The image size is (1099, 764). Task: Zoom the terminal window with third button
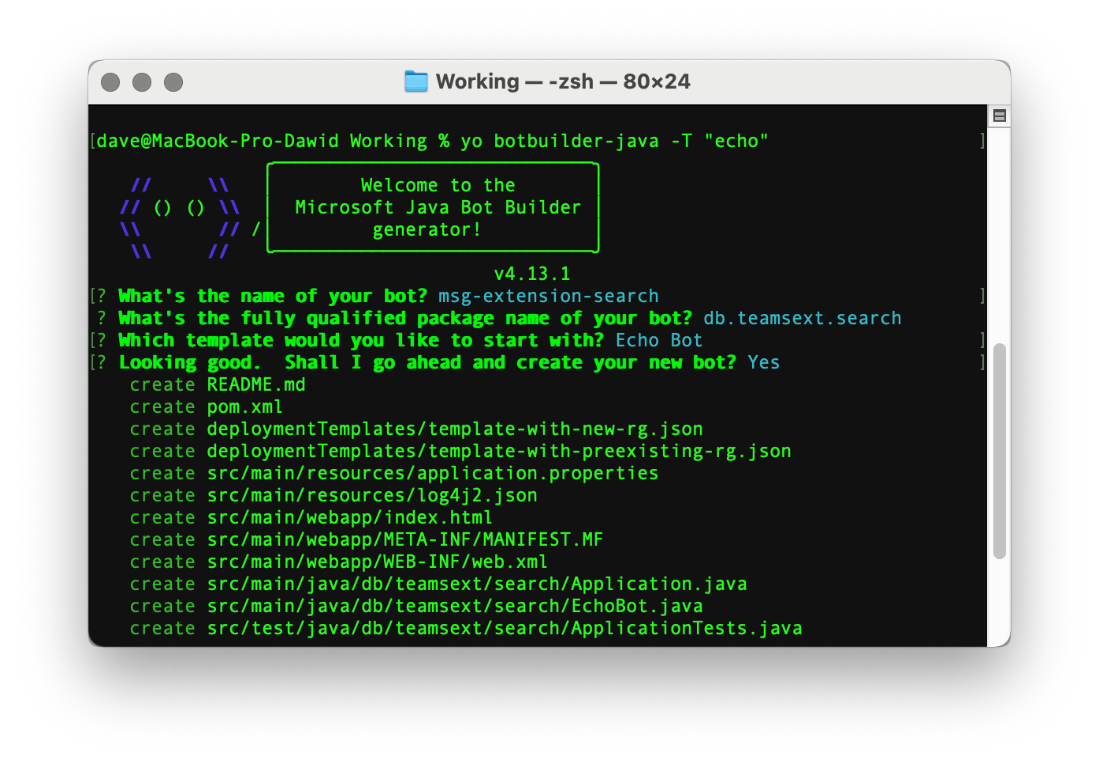[173, 82]
